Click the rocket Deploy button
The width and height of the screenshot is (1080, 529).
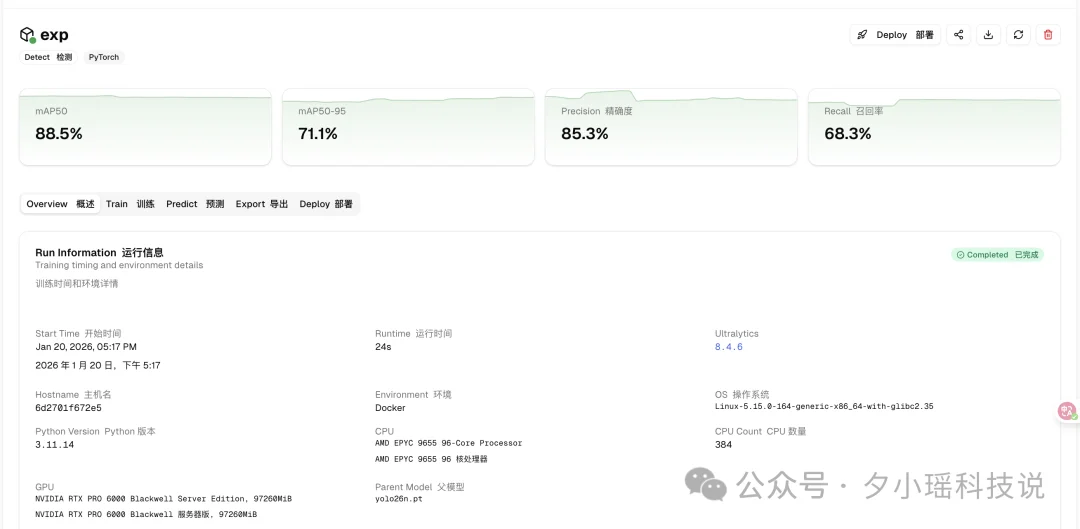(x=895, y=35)
